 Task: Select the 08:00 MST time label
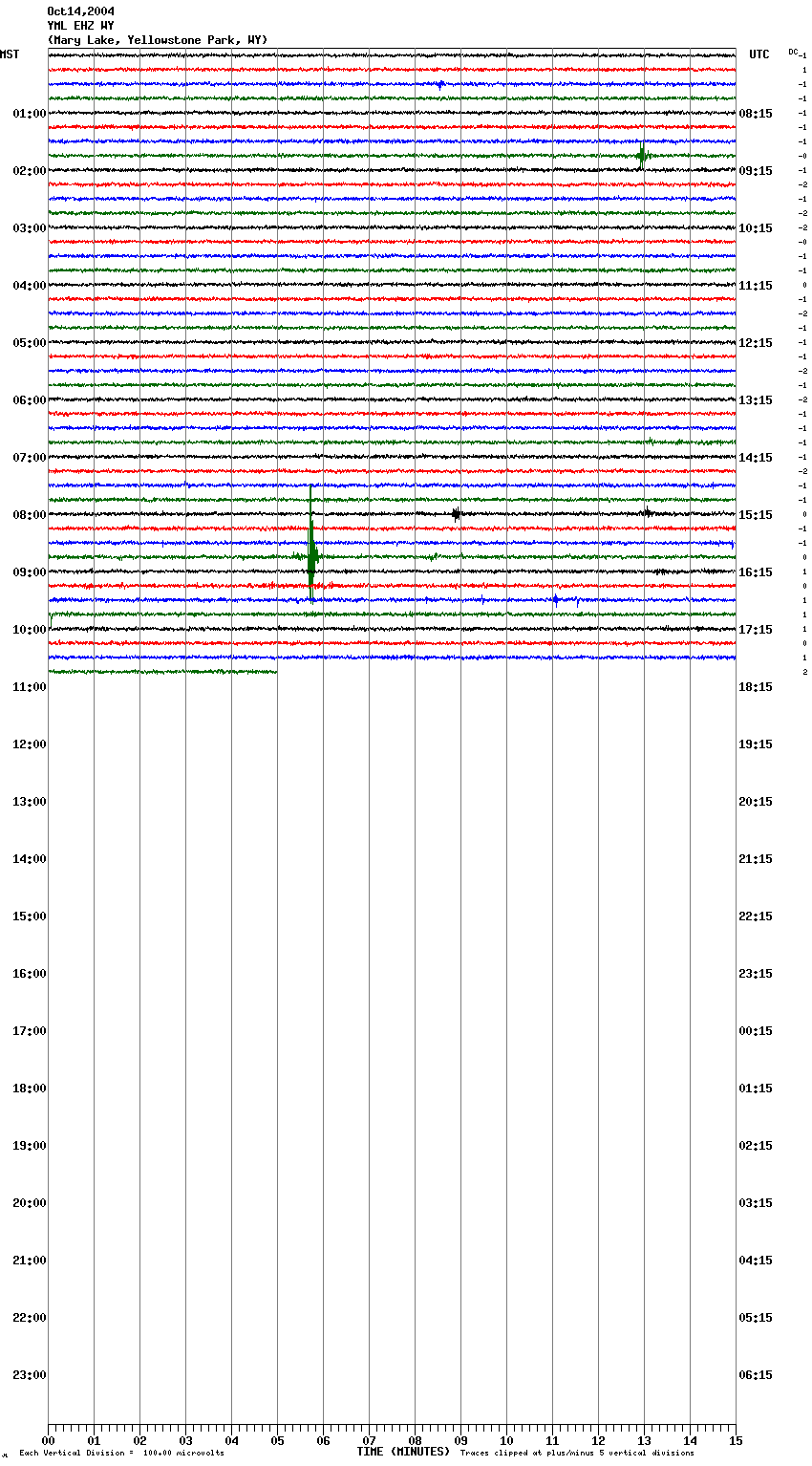pyautogui.click(x=30, y=515)
